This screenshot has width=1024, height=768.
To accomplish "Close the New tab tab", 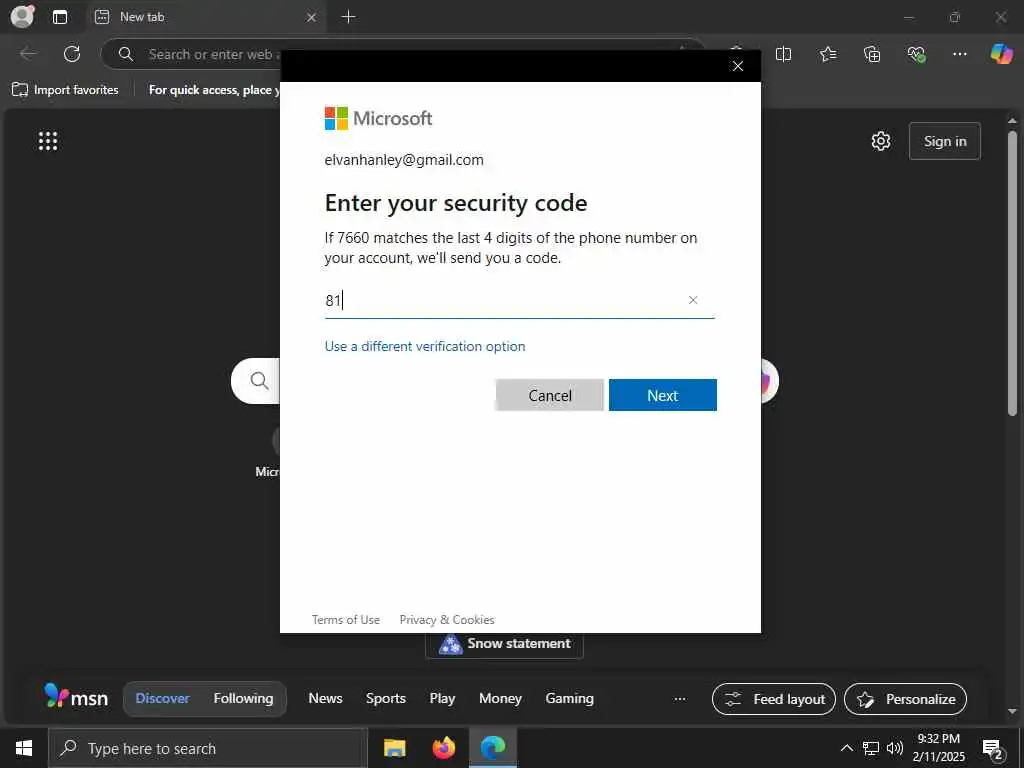I will [312, 18].
